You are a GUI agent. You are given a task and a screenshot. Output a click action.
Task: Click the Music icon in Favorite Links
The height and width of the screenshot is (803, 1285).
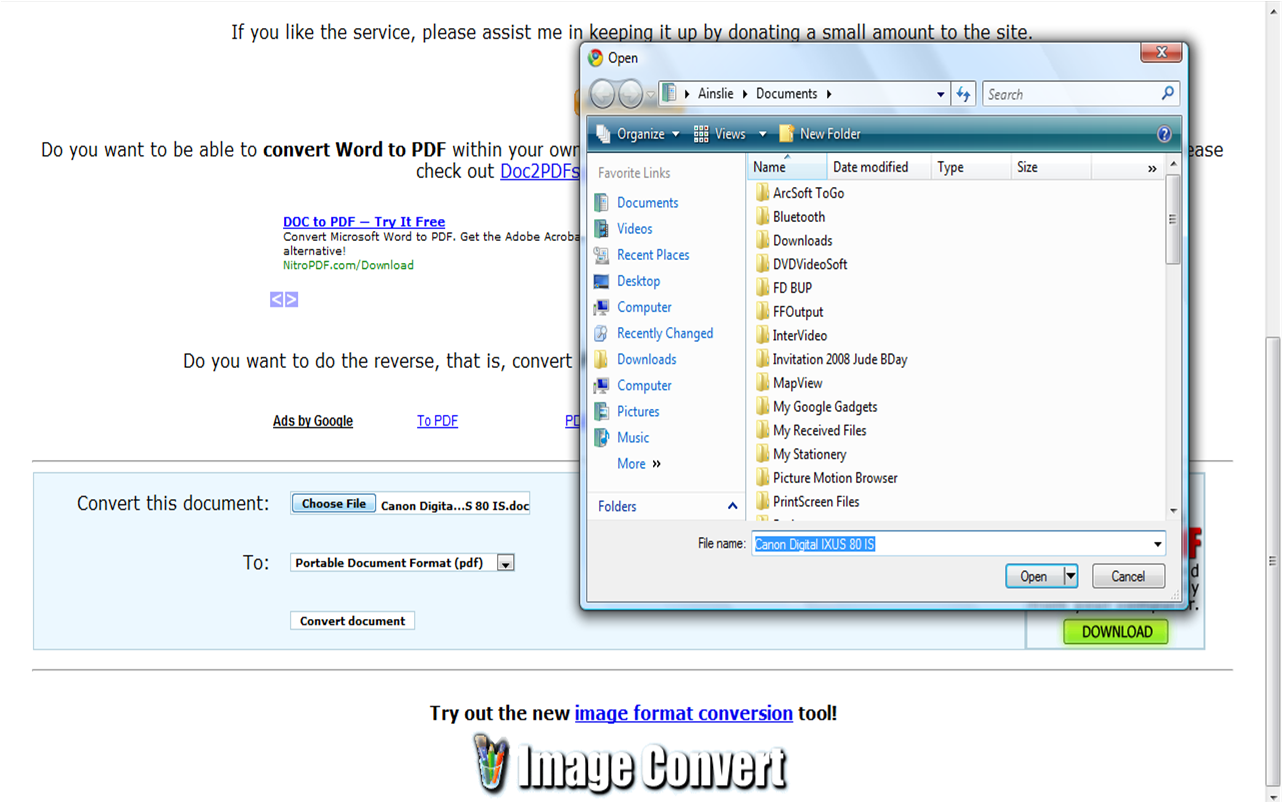[x=601, y=437]
